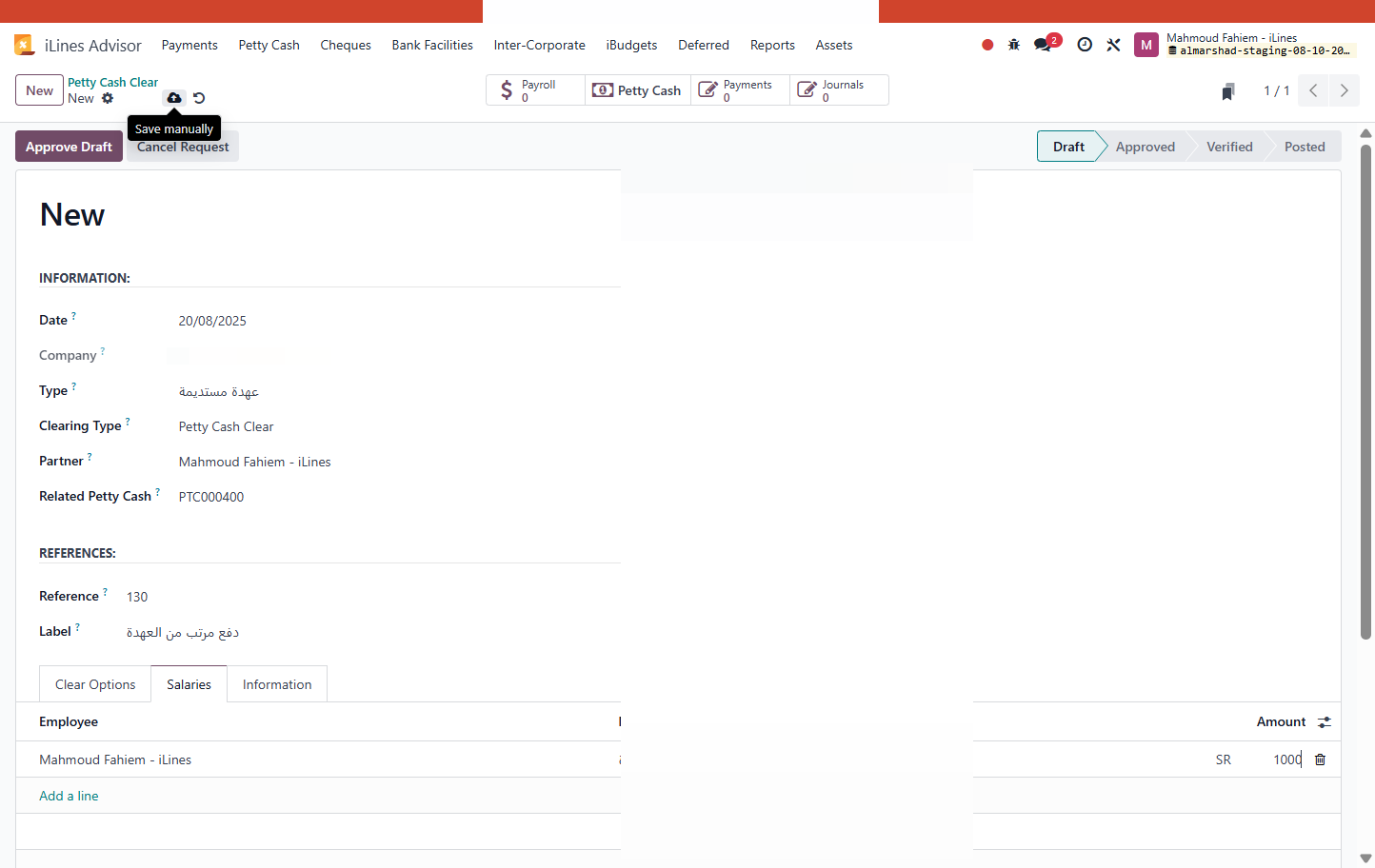Open the Journals smart button

(x=839, y=90)
